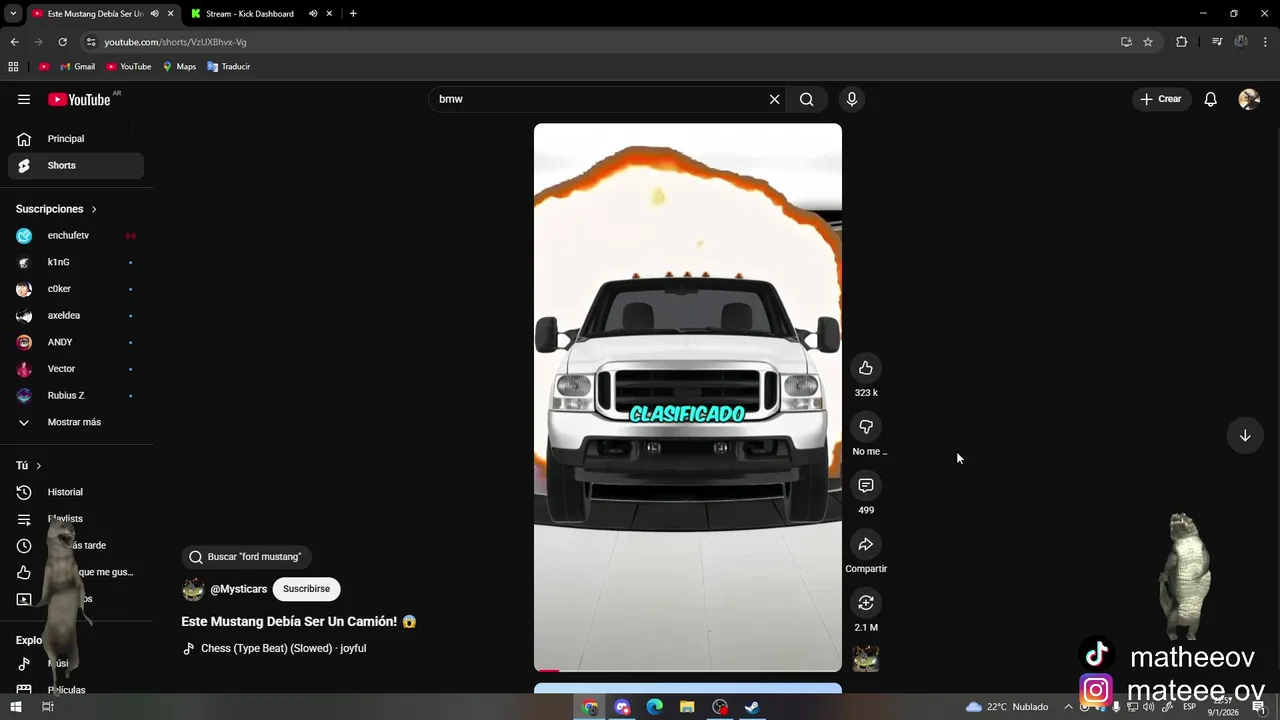
Task: Open the tab search dropdown
Action: (13, 14)
